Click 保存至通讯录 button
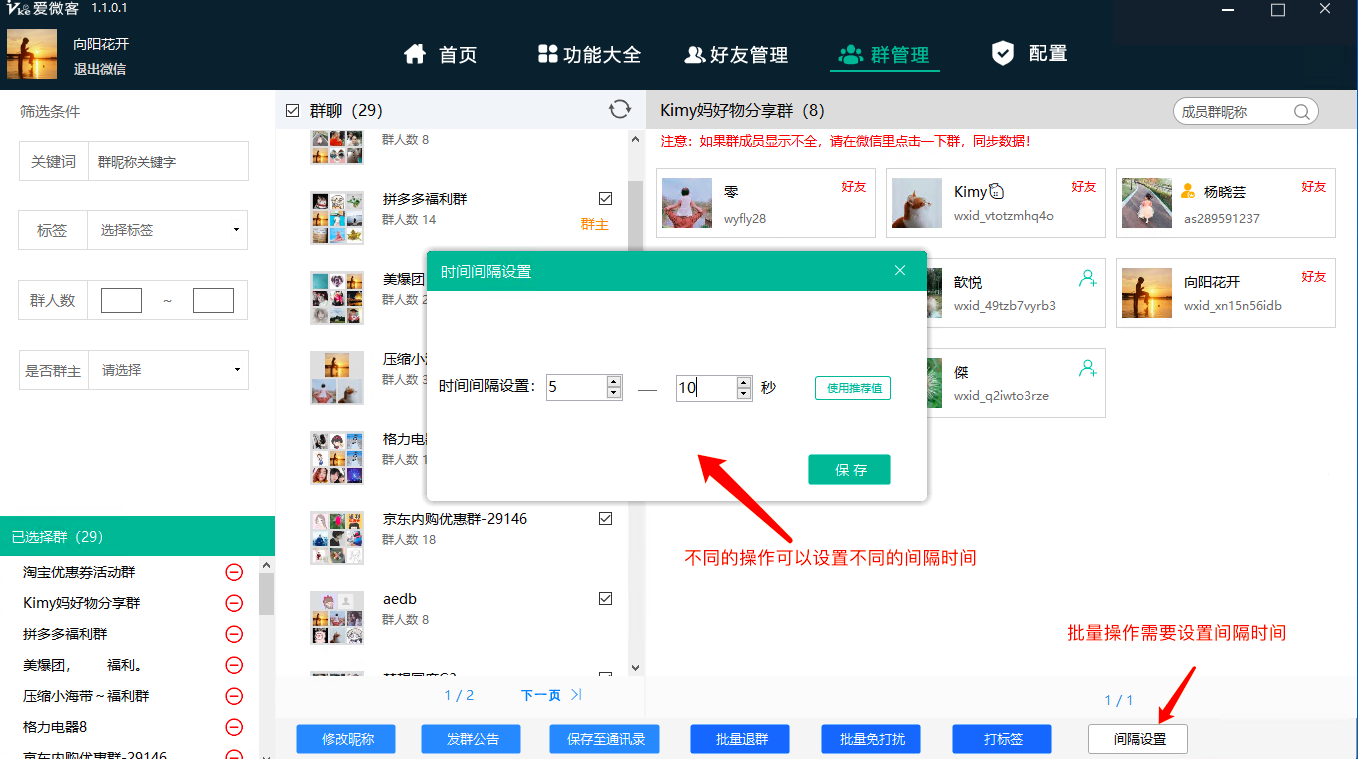The height and width of the screenshot is (759, 1358). (605, 739)
